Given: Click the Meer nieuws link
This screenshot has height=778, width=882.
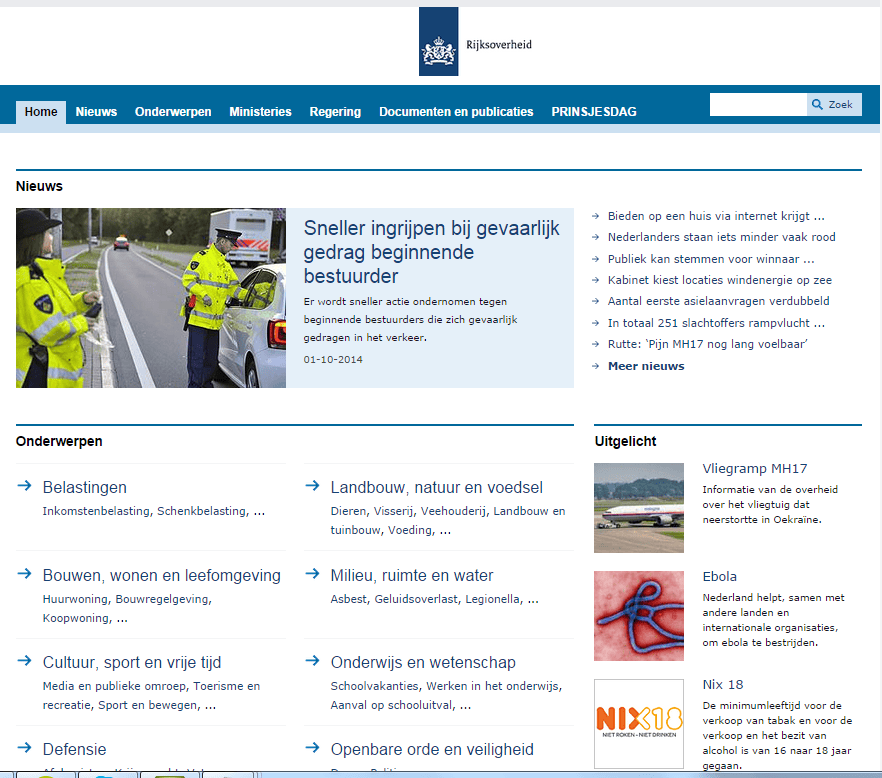Looking at the screenshot, I should 646,366.
